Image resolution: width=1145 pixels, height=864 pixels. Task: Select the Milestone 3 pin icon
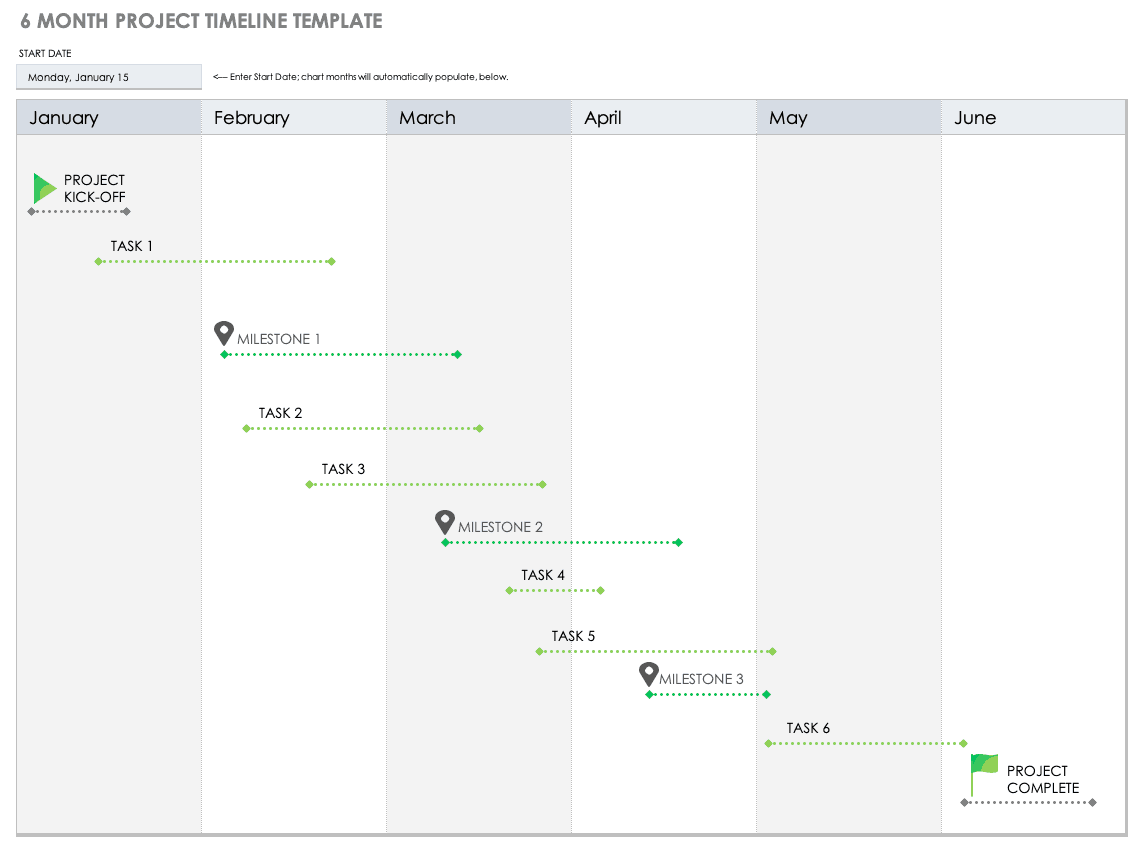click(648, 672)
